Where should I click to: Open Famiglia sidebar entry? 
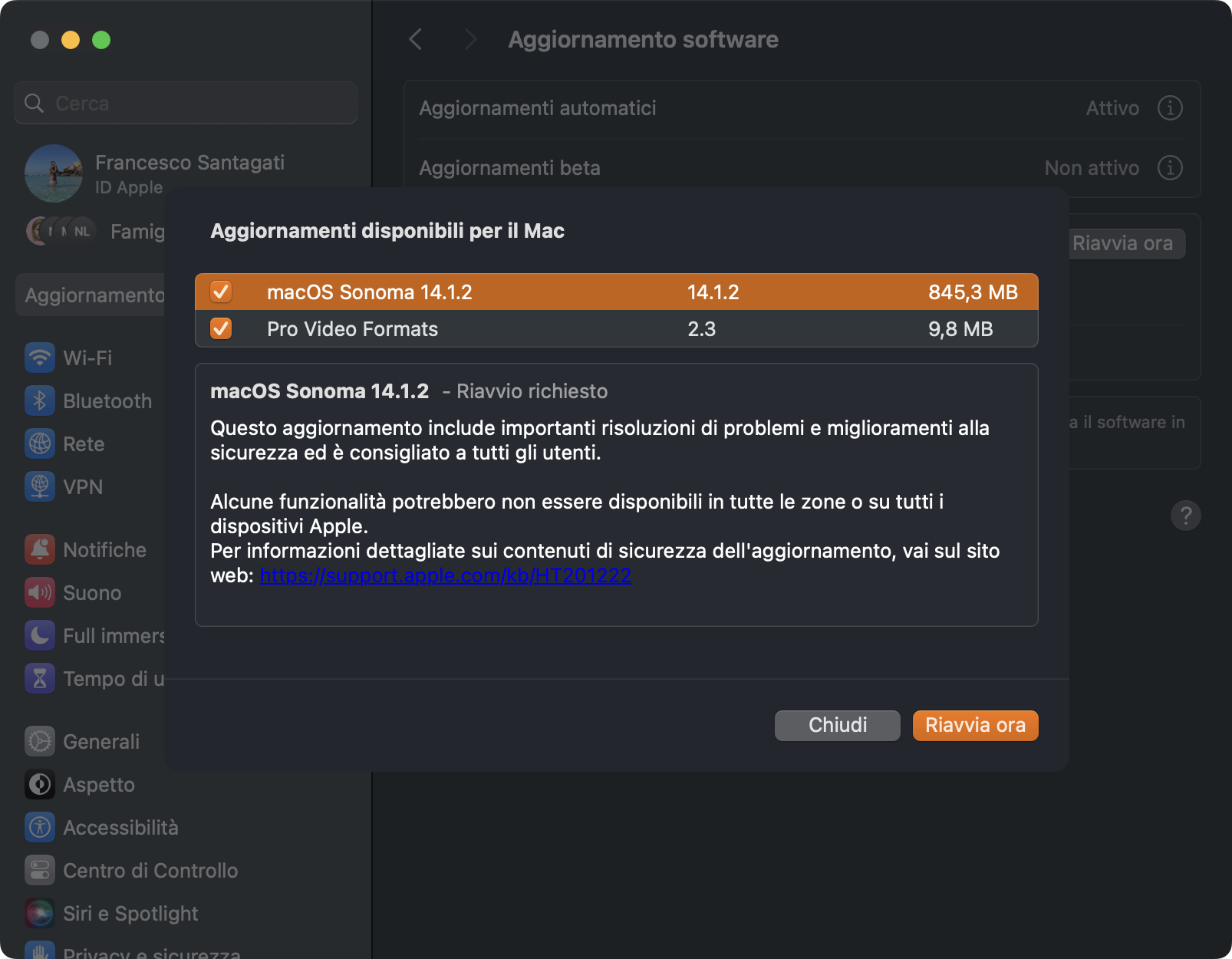137,232
